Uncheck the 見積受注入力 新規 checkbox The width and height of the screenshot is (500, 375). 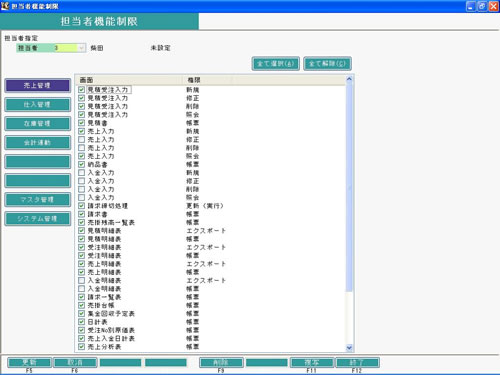pyautogui.click(x=81, y=90)
